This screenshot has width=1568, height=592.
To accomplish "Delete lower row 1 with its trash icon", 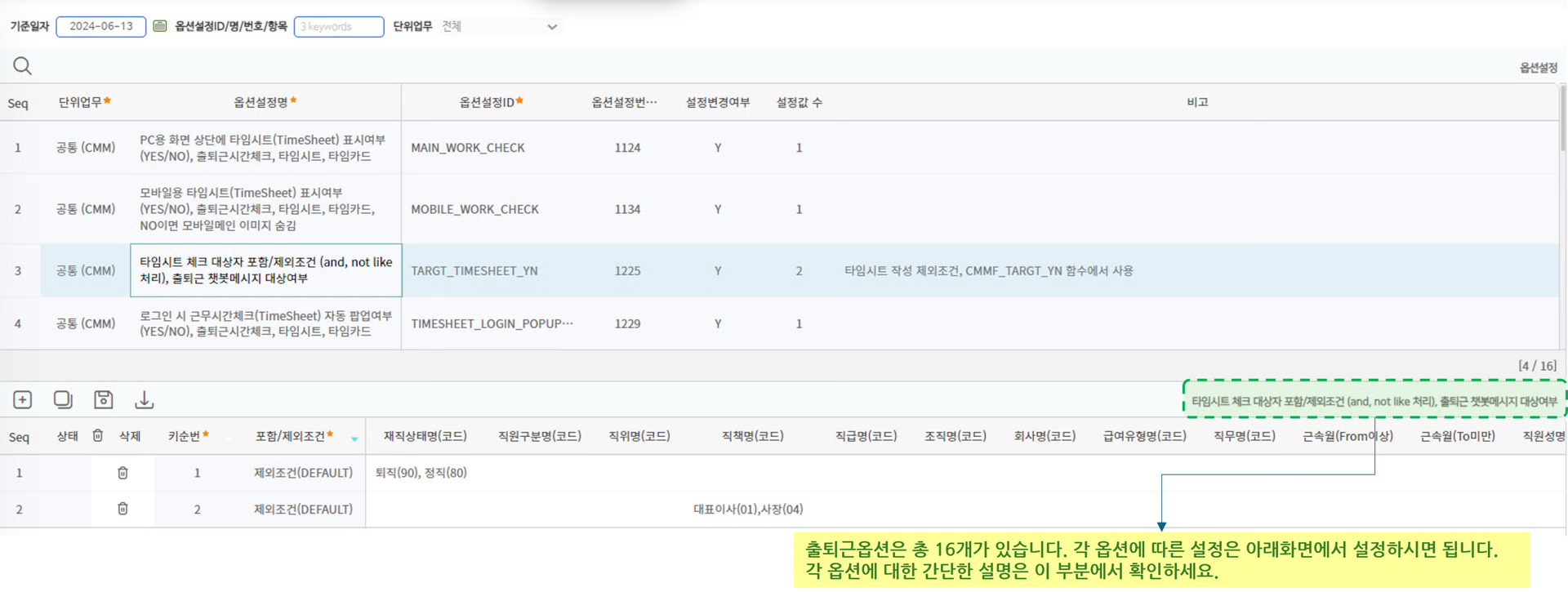I will [x=122, y=473].
